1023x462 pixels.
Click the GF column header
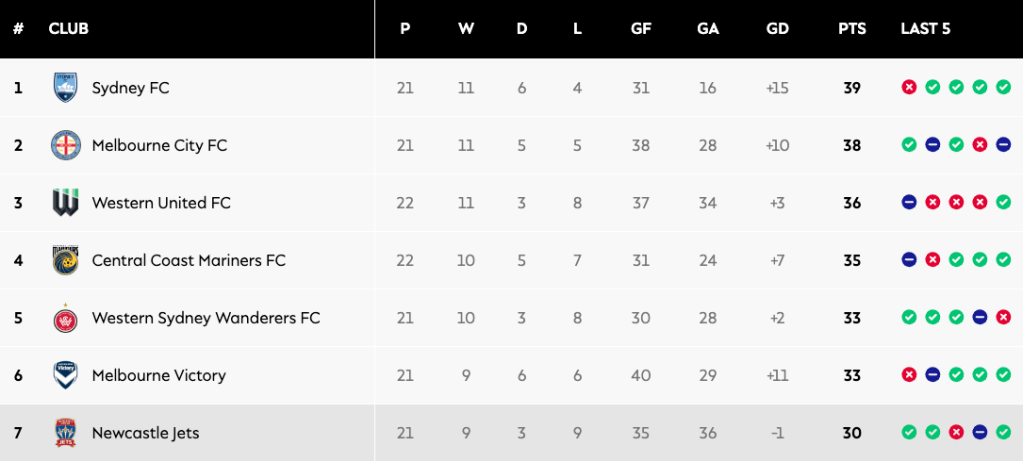pos(641,29)
